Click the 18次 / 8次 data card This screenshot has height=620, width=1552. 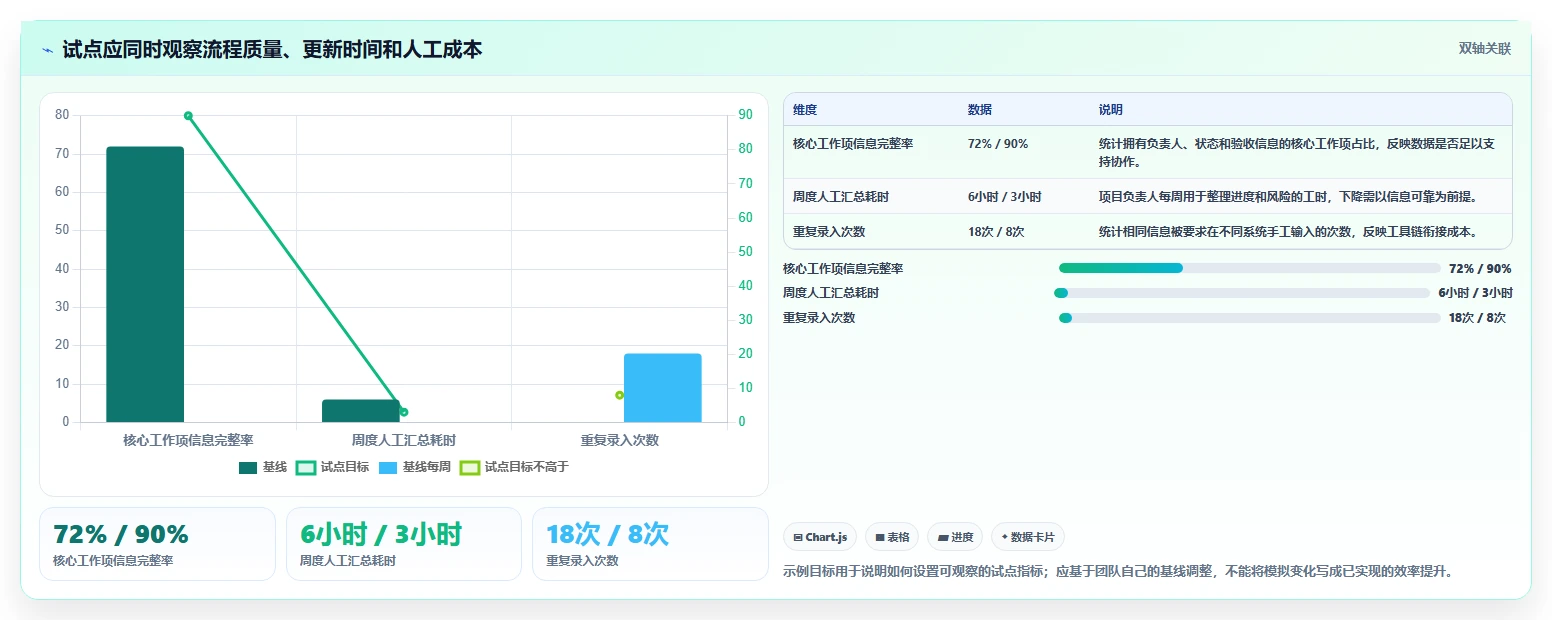(650, 544)
